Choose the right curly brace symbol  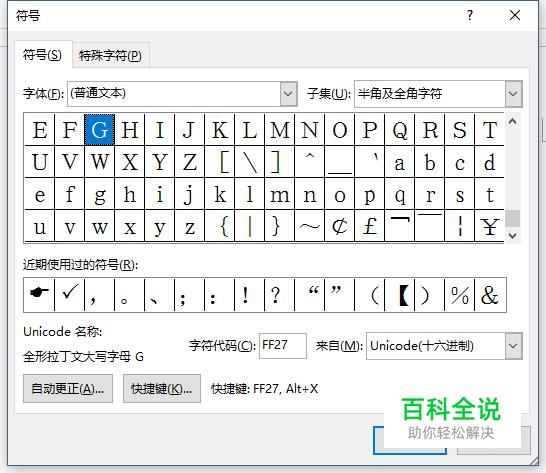[x=279, y=226]
